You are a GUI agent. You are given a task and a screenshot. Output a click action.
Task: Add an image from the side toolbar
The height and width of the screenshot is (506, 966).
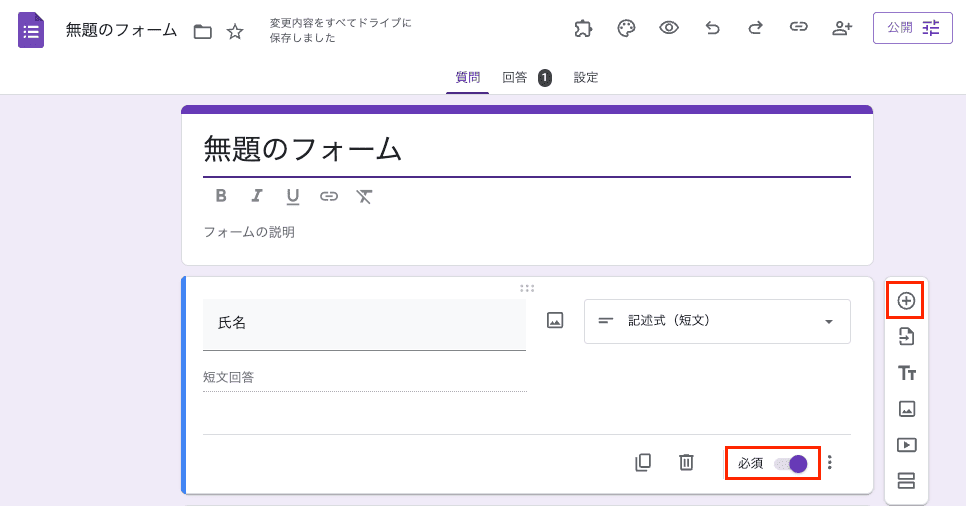coord(906,409)
